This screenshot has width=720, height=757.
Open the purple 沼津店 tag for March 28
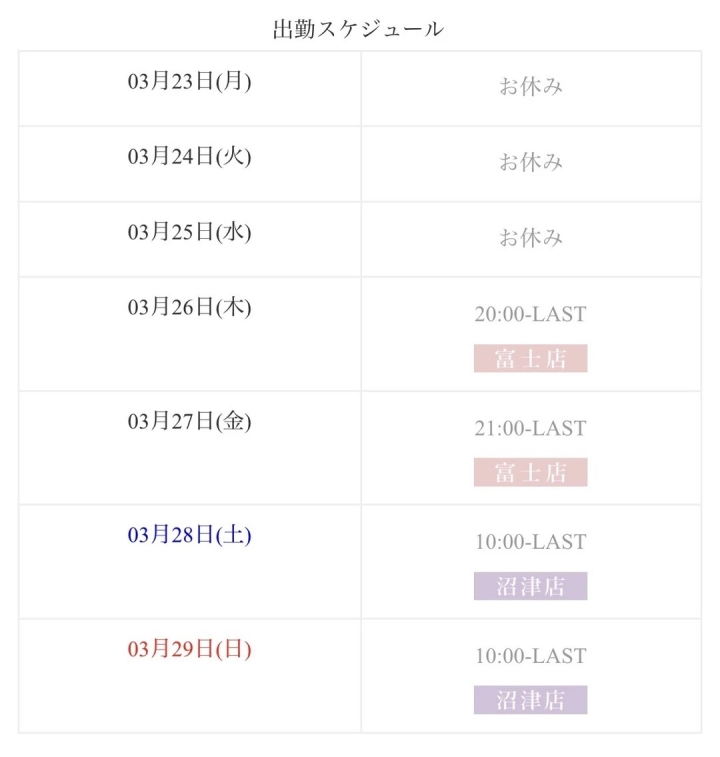tap(530, 586)
